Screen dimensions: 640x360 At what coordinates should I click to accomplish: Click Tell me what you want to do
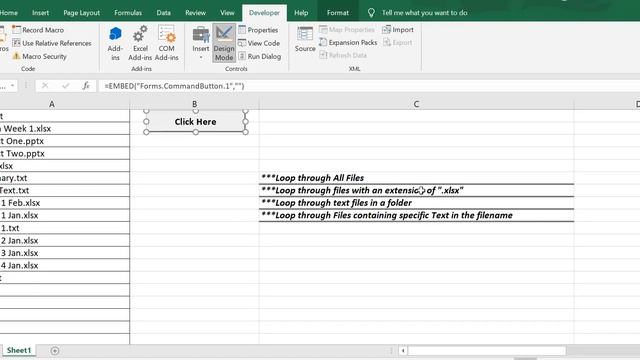click(424, 13)
